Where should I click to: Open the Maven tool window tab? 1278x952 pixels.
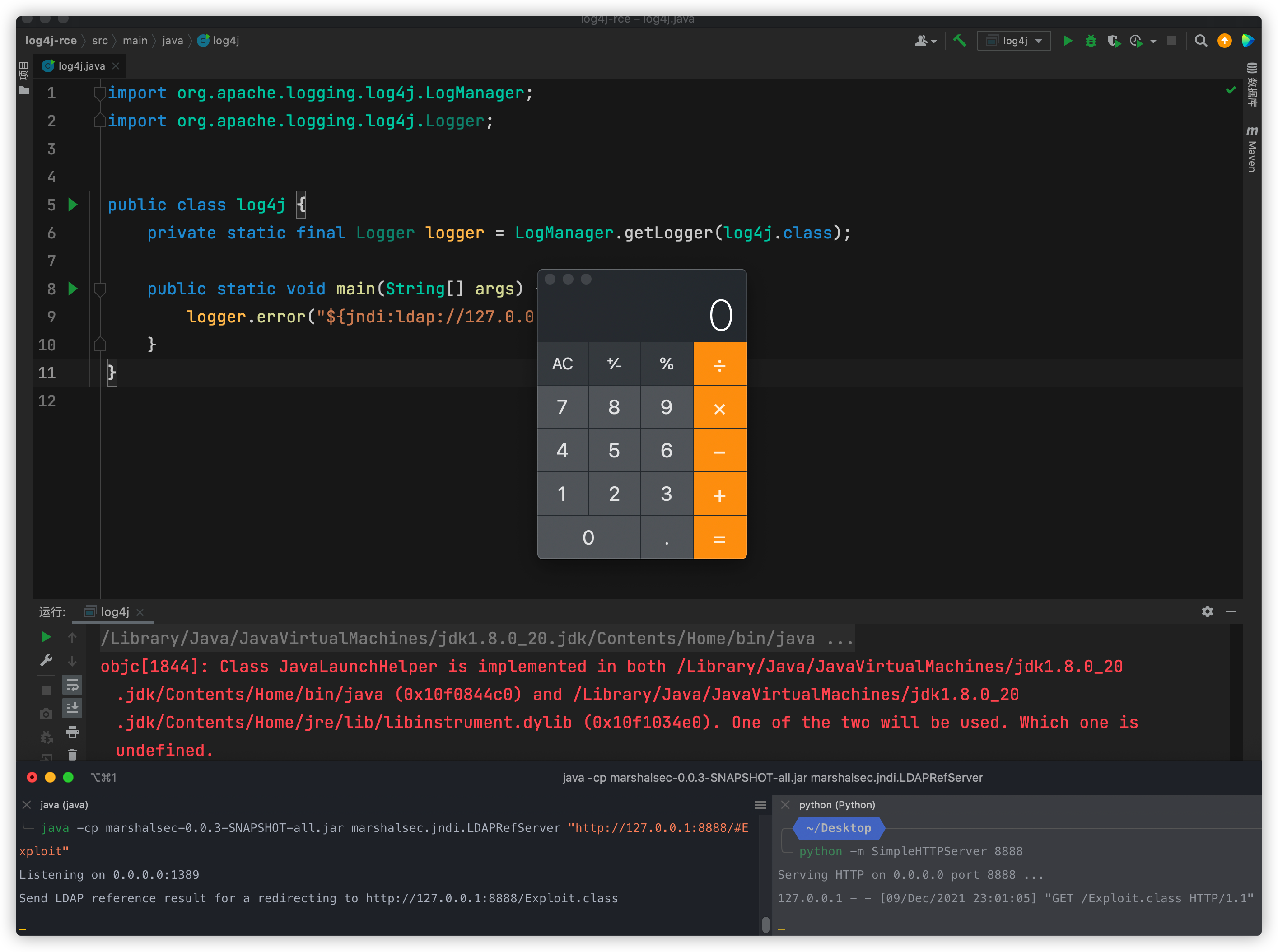point(1252,145)
